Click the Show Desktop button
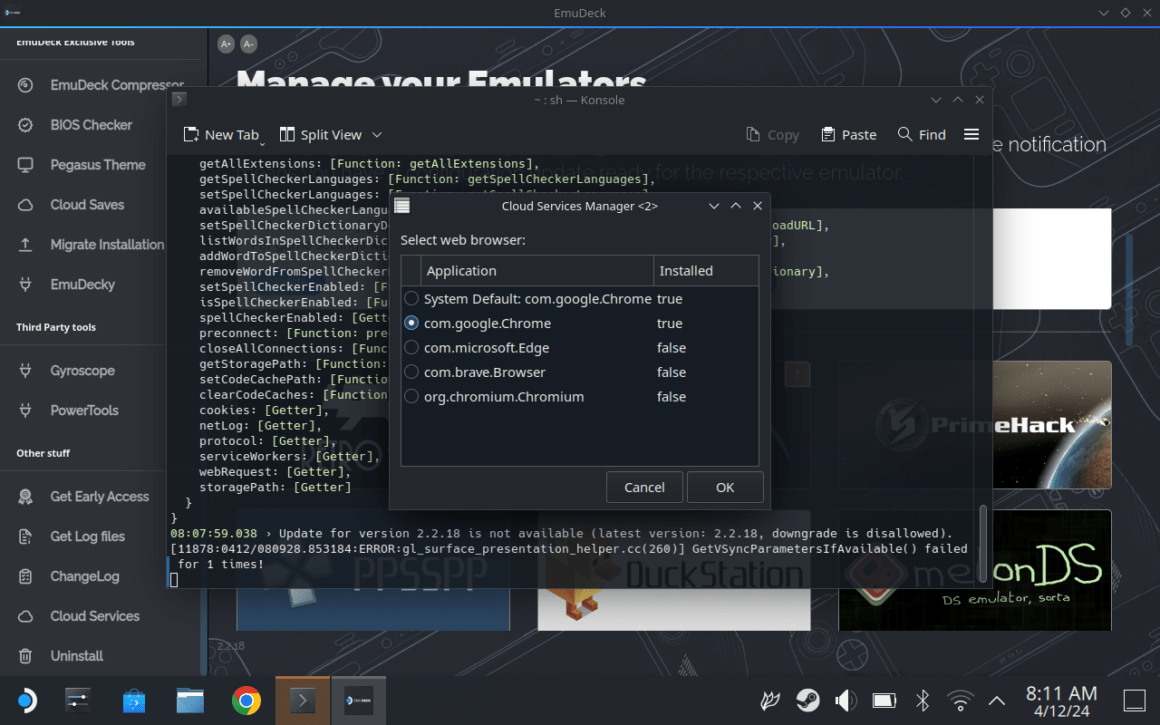The image size is (1160, 725). pos(1135,700)
